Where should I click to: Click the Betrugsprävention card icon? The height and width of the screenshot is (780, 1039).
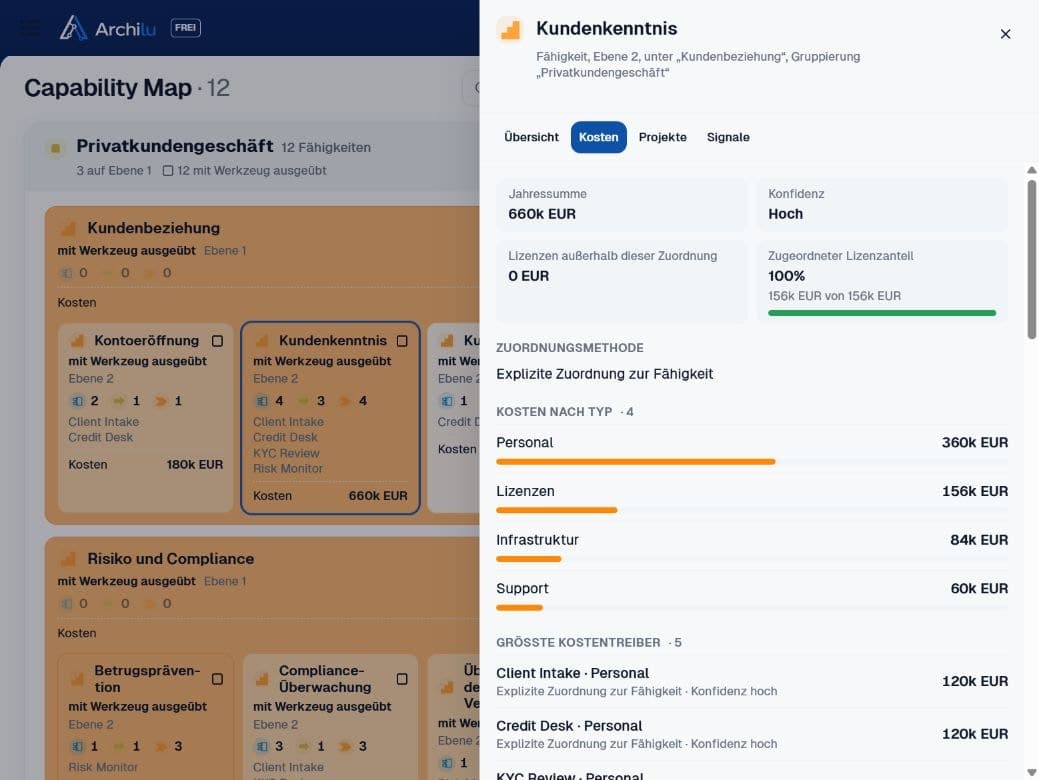pyautogui.click(x=77, y=679)
